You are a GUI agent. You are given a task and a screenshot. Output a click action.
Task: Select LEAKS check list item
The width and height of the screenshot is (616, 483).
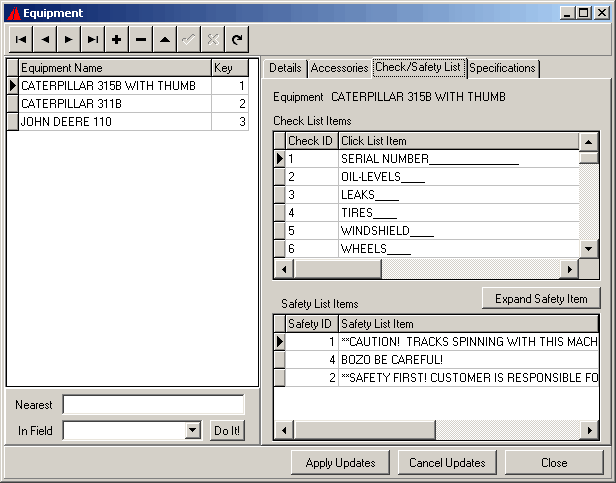click(x=427, y=195)
